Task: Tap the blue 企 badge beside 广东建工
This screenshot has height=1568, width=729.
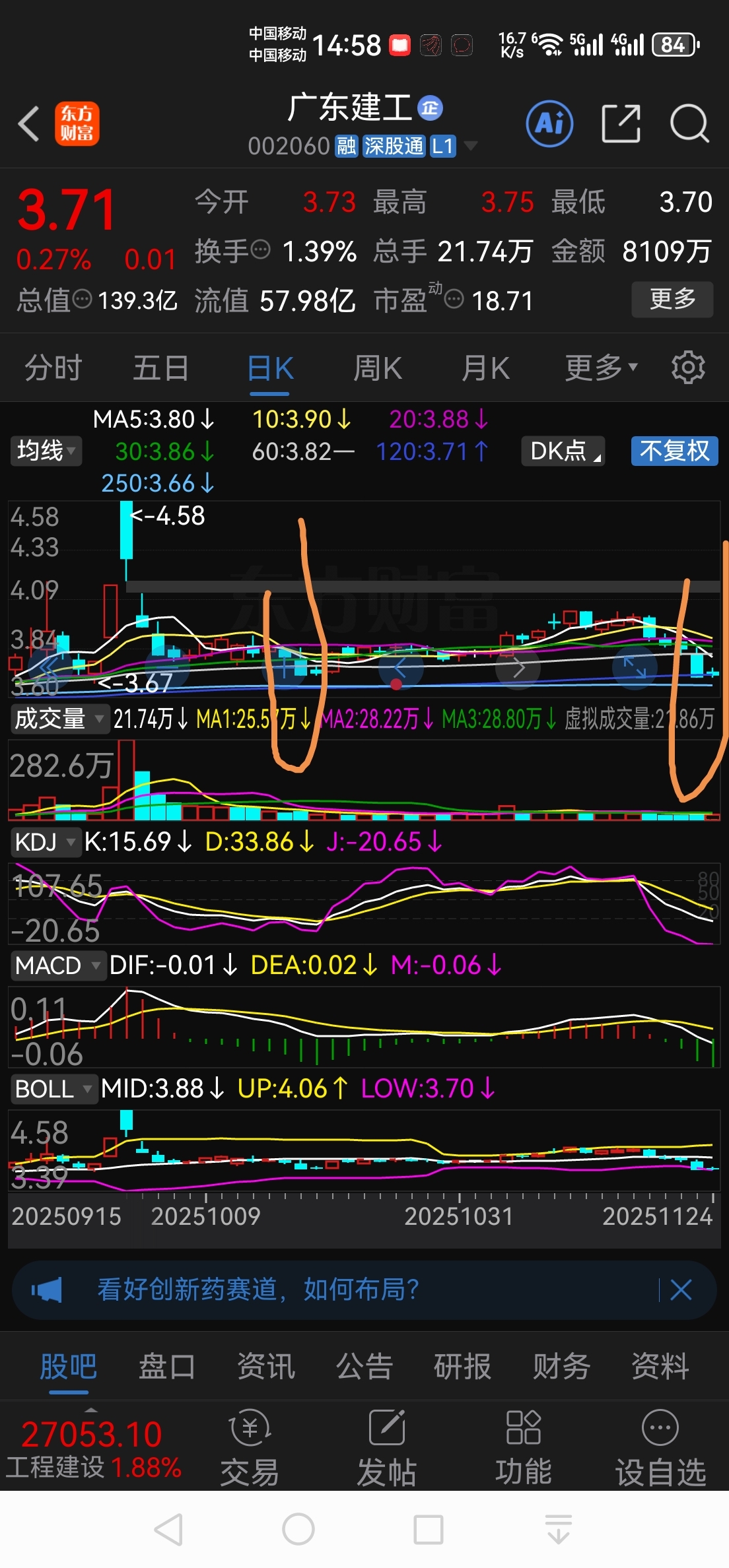Action: [431, 108]
